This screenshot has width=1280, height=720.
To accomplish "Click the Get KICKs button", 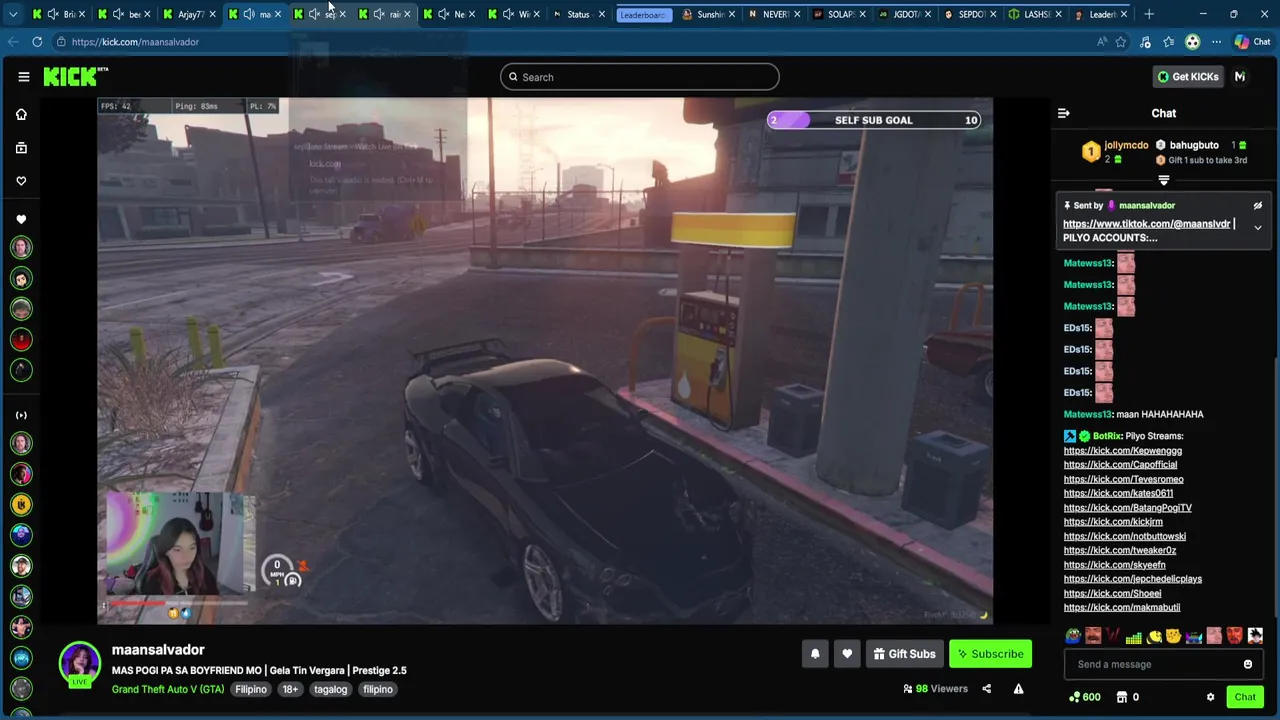I will point(1187,77).
